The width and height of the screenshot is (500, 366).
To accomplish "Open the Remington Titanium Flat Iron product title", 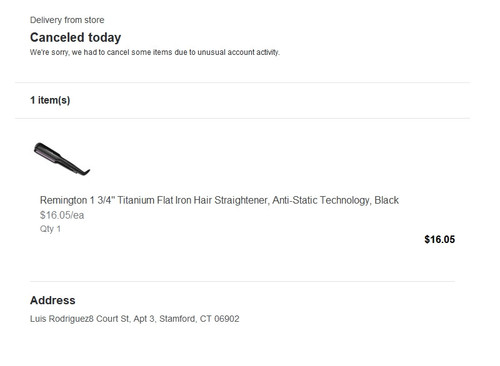I will click(x=219, y=200).
